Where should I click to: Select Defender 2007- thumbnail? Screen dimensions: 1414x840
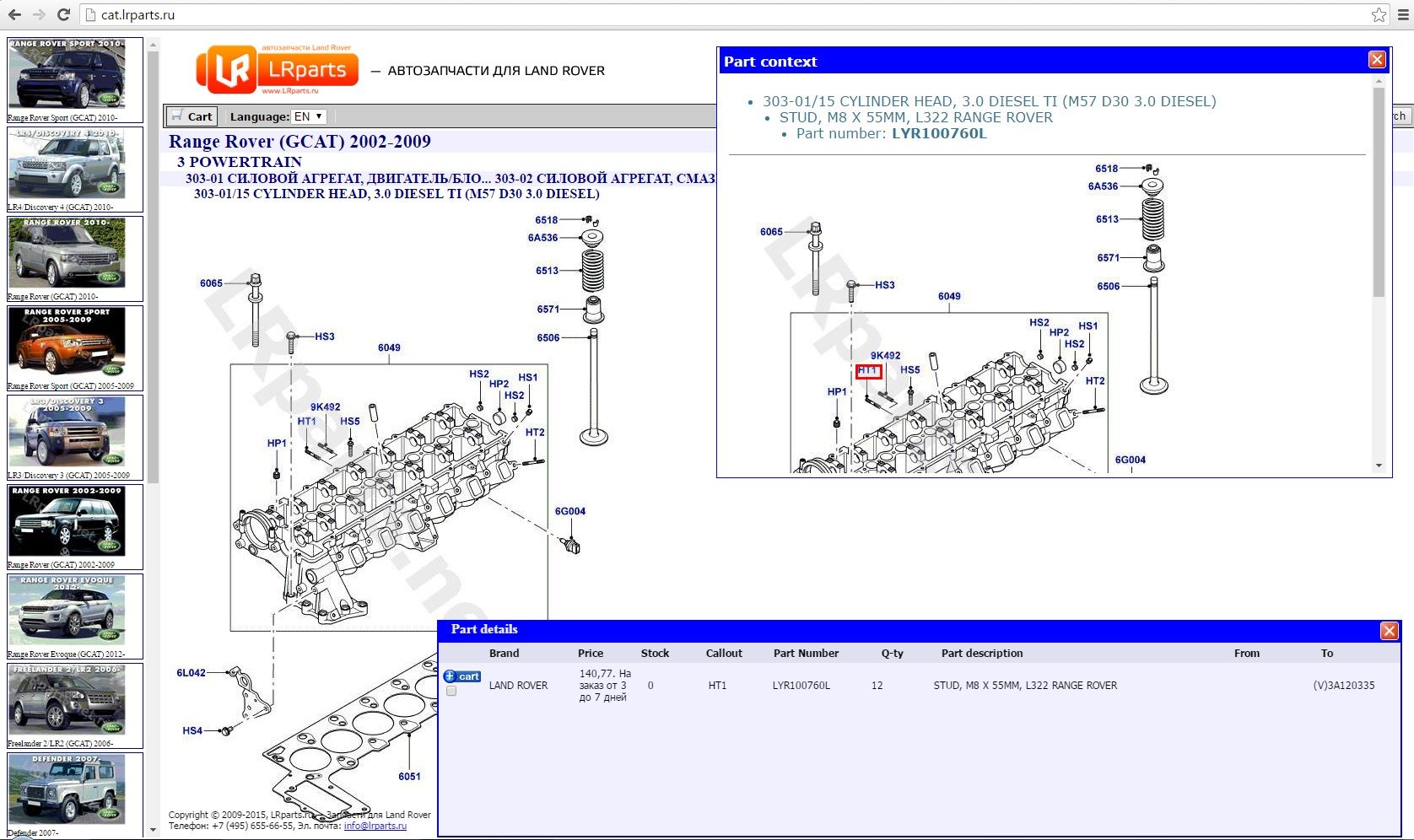75,795
